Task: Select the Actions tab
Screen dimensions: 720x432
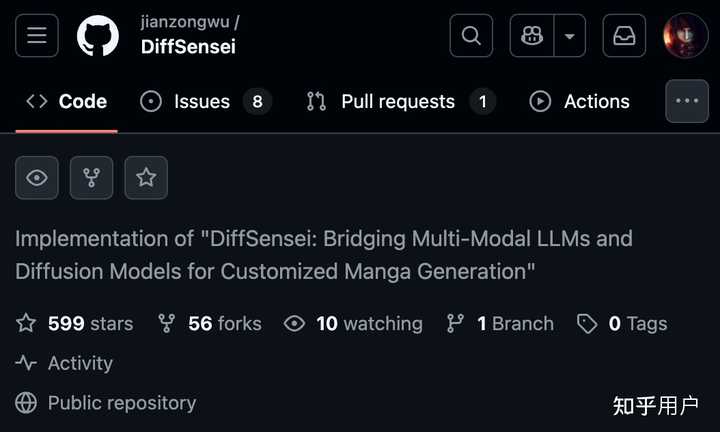Action: 580,101
